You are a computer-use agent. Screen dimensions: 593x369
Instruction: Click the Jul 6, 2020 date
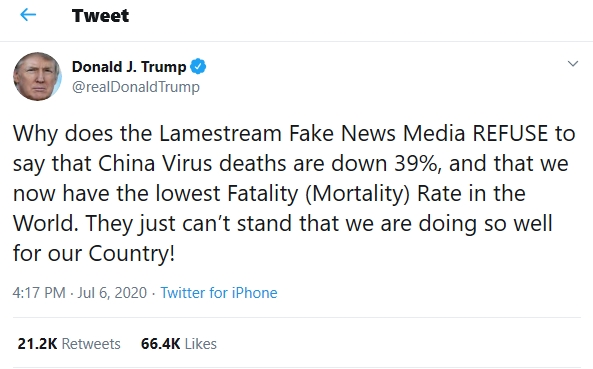pyautogui.click(x=112, y=293)
